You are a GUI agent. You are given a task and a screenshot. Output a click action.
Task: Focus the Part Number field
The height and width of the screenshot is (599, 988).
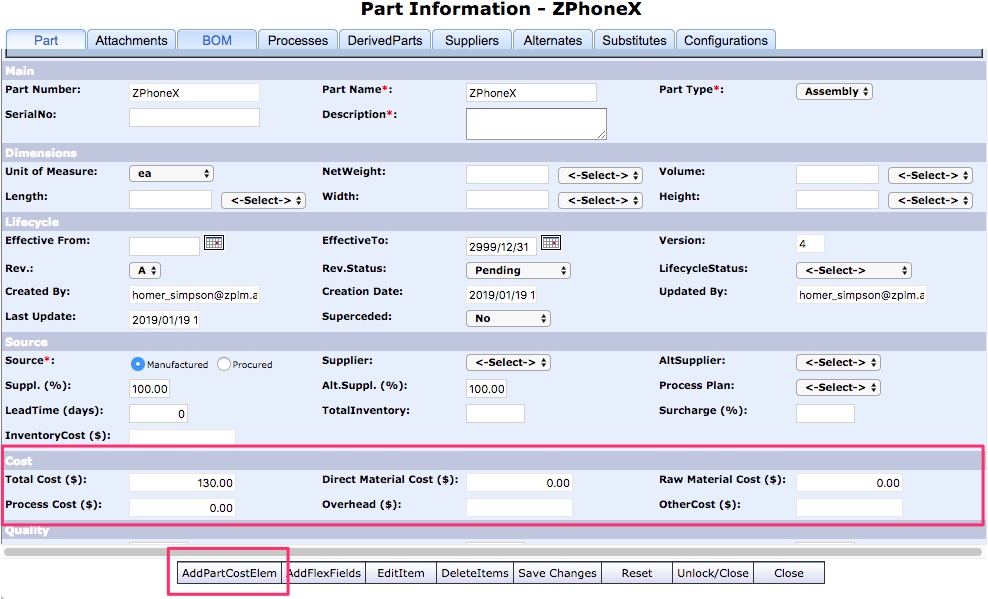(194, 93)
